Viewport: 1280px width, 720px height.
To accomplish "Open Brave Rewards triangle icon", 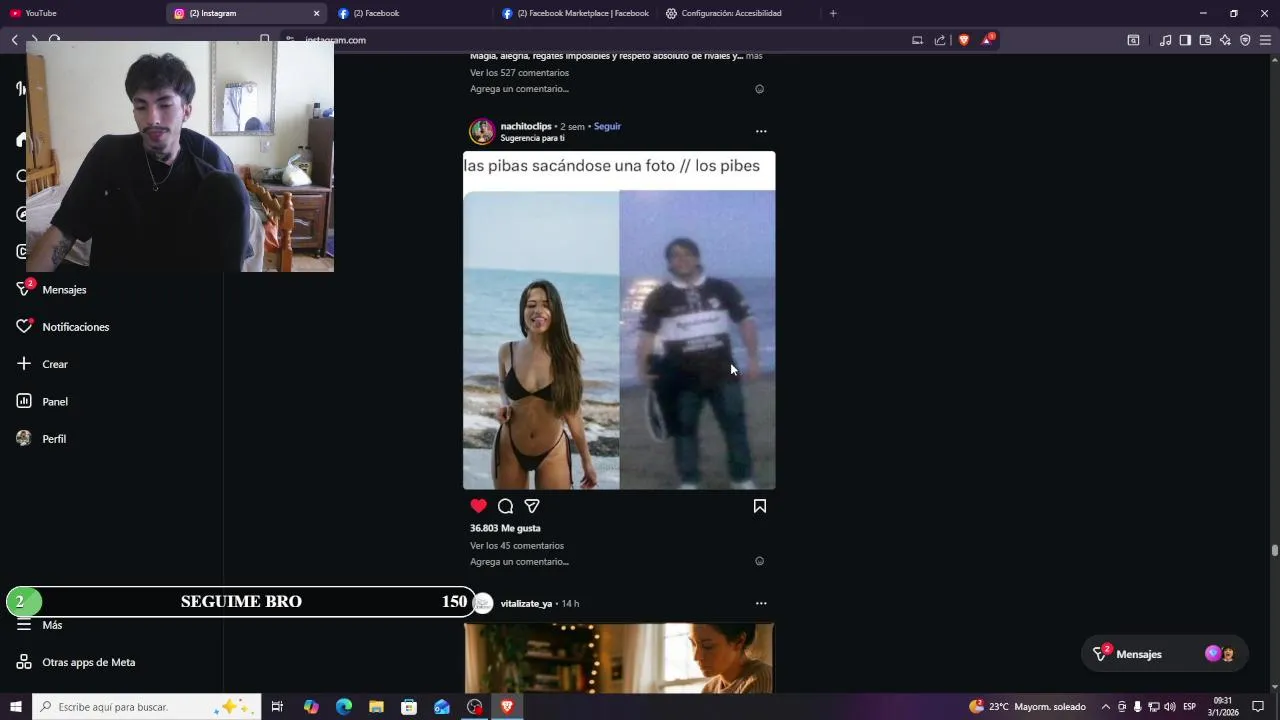I will [x=988, y=40].
